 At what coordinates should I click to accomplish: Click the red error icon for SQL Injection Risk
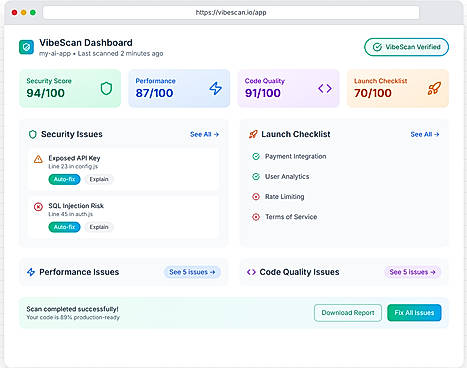pyautogui.click(x=38, y=207)
